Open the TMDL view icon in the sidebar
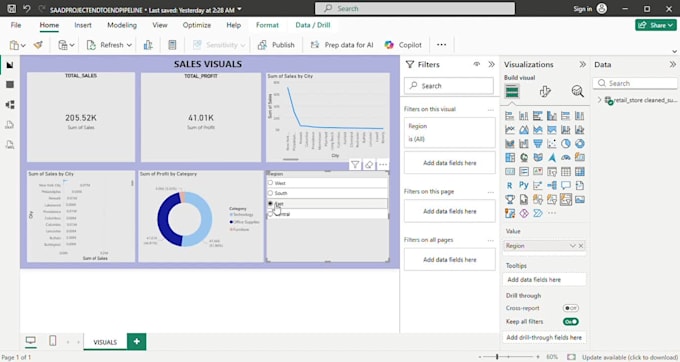 pos(10,144)
